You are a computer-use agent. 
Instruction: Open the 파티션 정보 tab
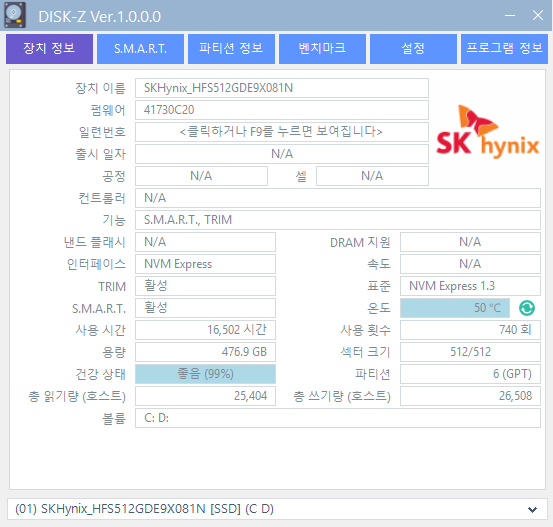[x=231, y=49]
